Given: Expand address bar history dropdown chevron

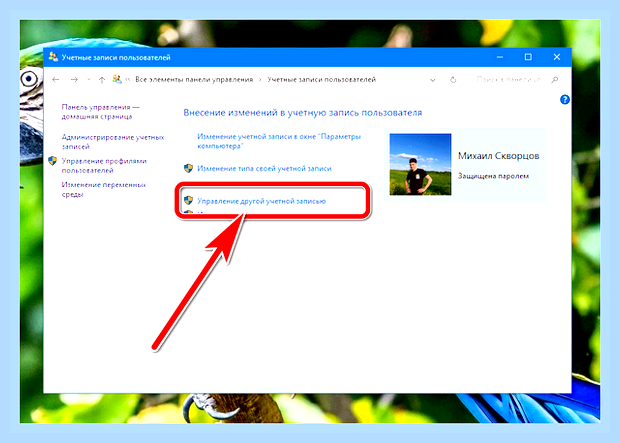Looking at the screenshot, I should 433,80.
